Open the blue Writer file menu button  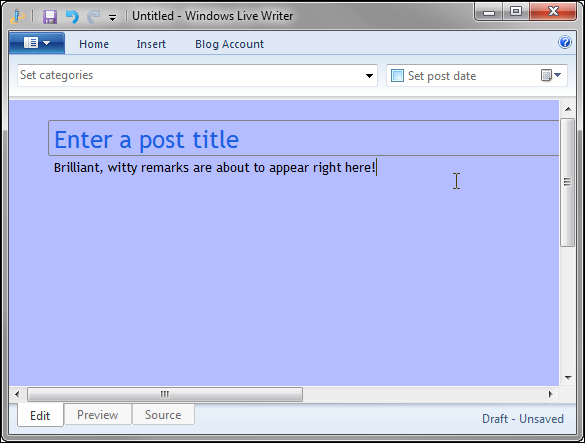pos(37,43)
